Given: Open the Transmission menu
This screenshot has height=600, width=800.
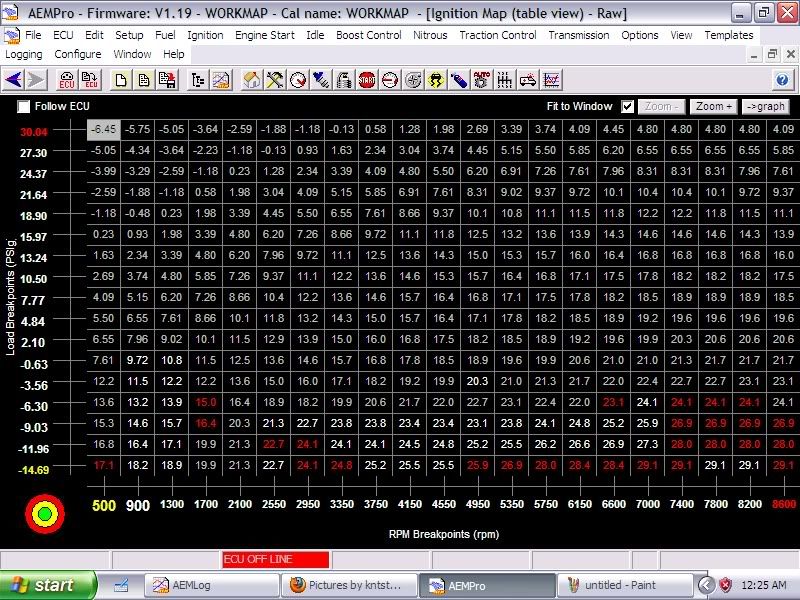Looking at the screenshot, I should 579,35.
